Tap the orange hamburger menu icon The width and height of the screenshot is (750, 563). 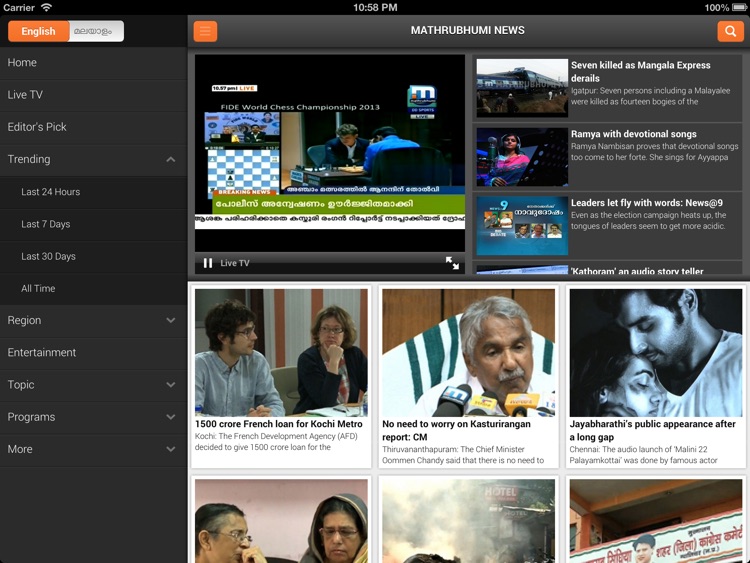(205, 32)
